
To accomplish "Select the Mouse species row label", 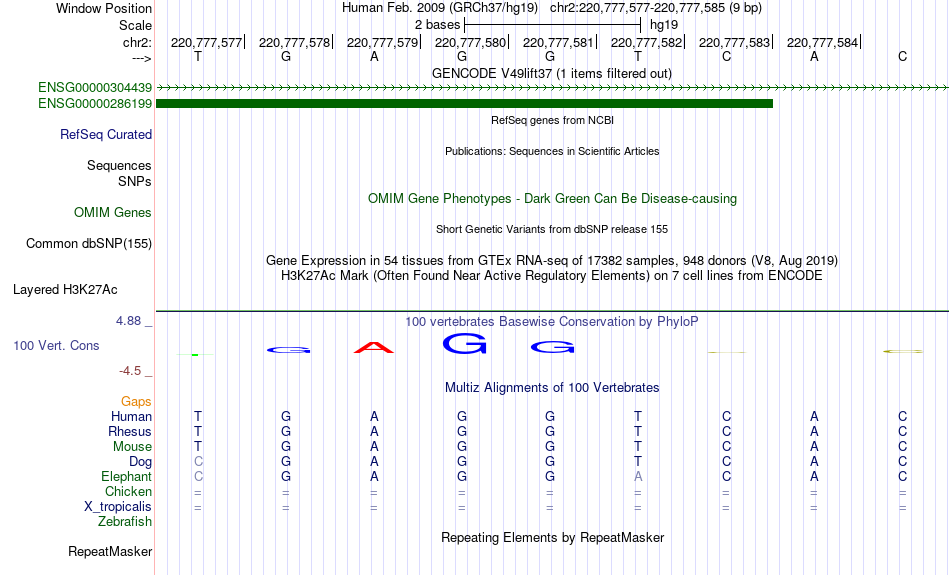I will point(132,447).
